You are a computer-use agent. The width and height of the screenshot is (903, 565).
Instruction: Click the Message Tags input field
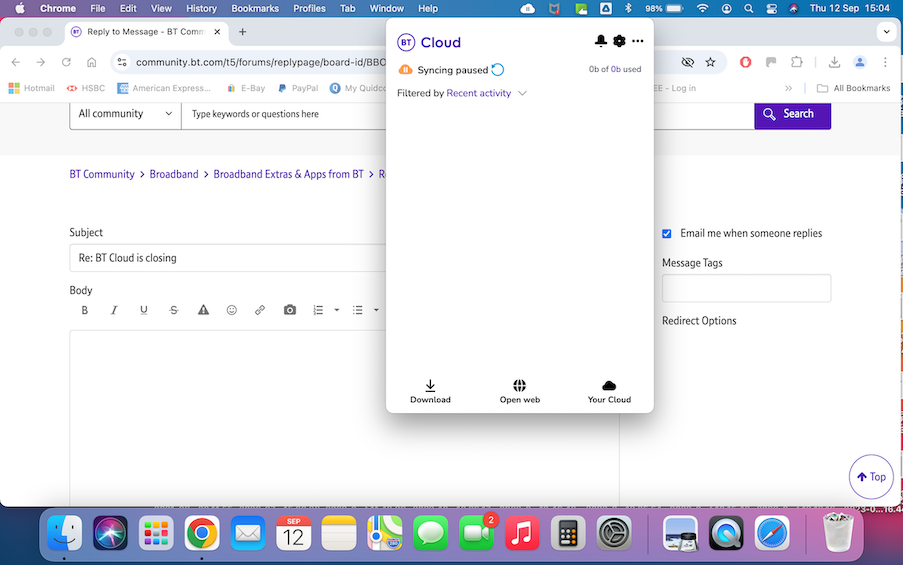746,288
